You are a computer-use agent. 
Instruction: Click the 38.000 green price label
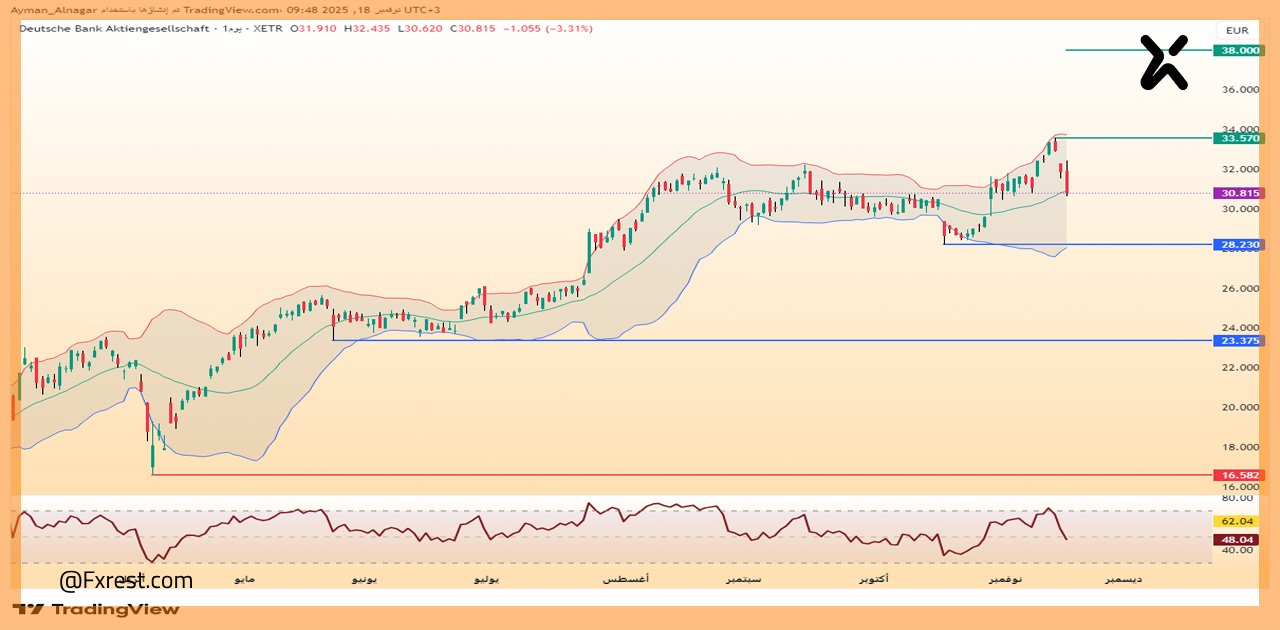click(x=1237, y=50)
